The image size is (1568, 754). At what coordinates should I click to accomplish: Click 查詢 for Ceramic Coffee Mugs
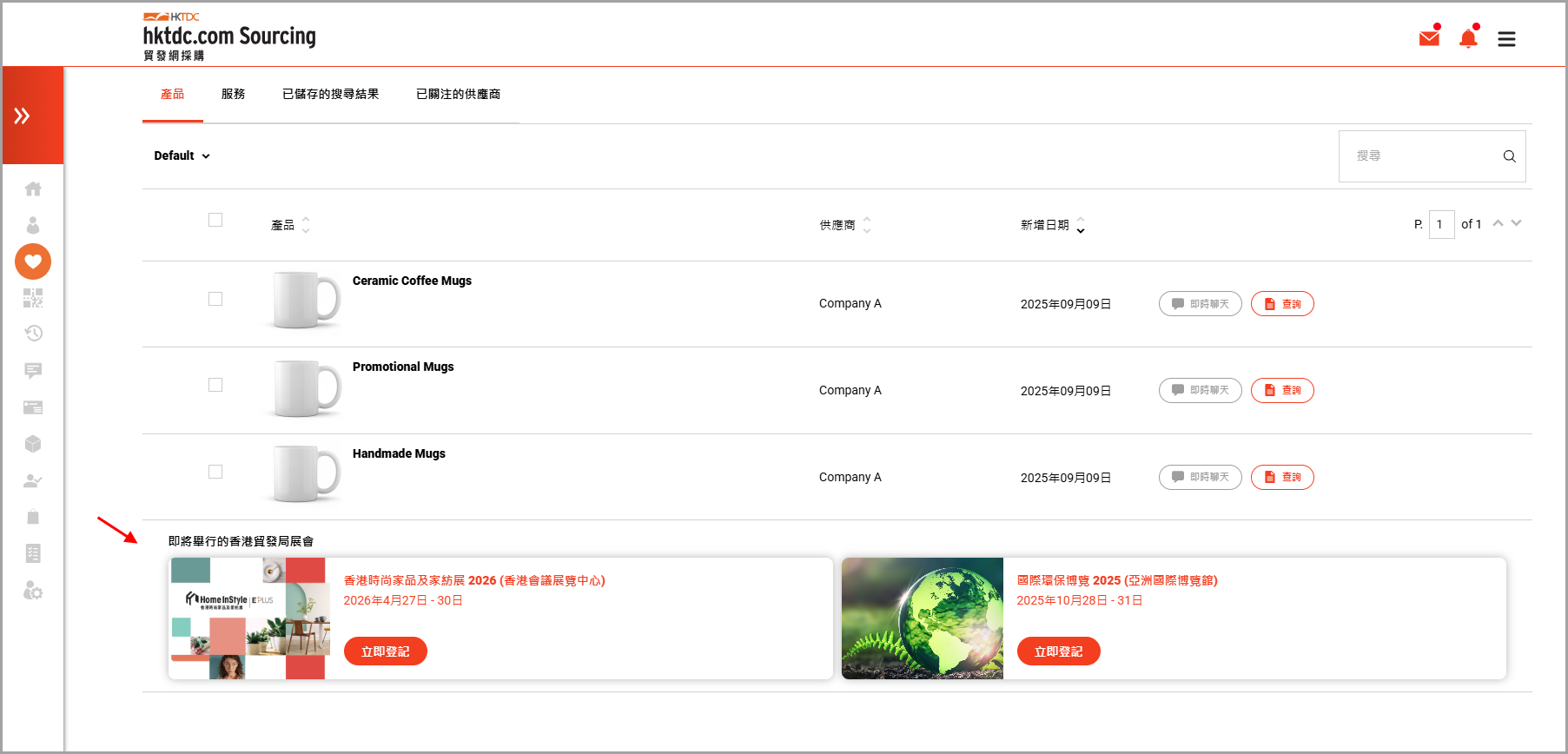point(1282,304)
